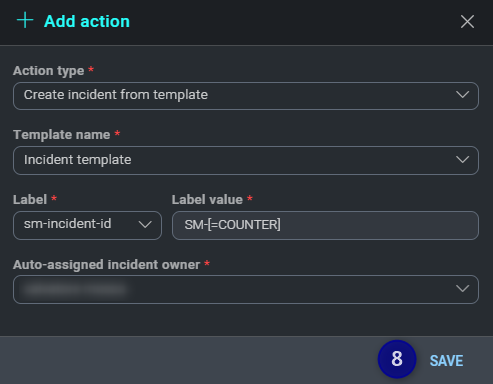Open the Create incident from template dropdown
The width and height of the screenshot is (493, 384).
(x=246, y=96)
